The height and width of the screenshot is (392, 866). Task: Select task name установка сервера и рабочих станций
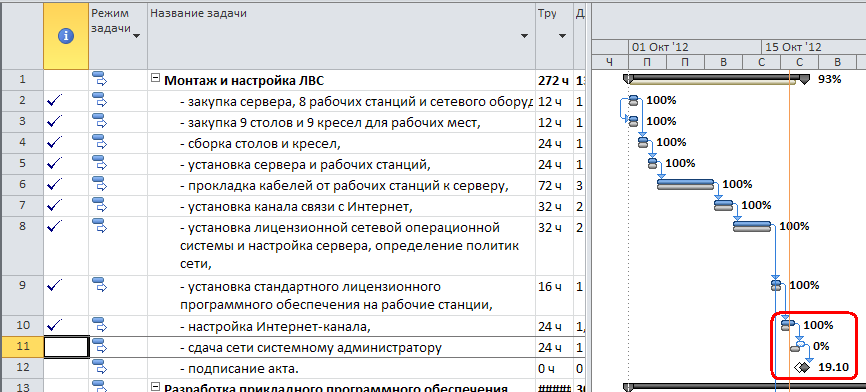point(304,164)
